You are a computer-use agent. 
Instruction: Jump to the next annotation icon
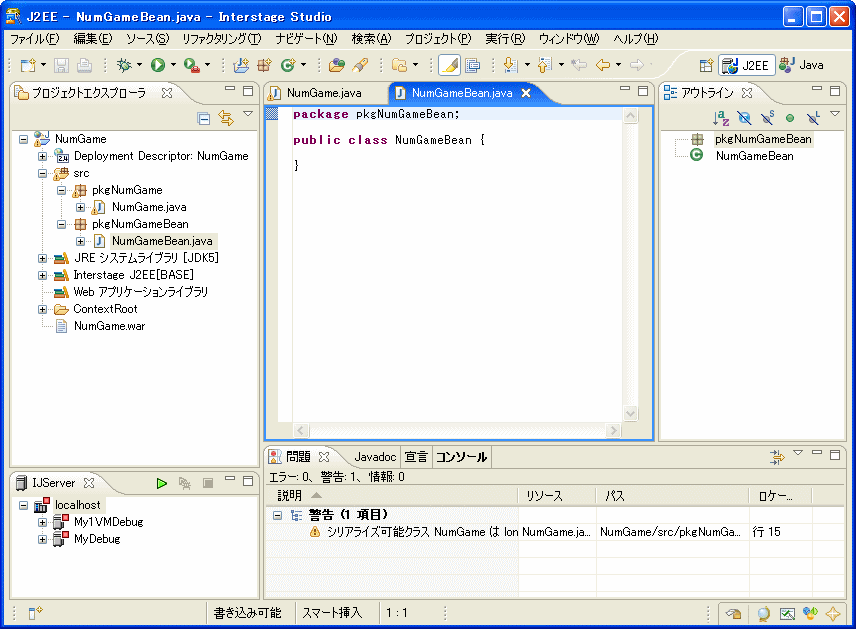tap(510, 66)
